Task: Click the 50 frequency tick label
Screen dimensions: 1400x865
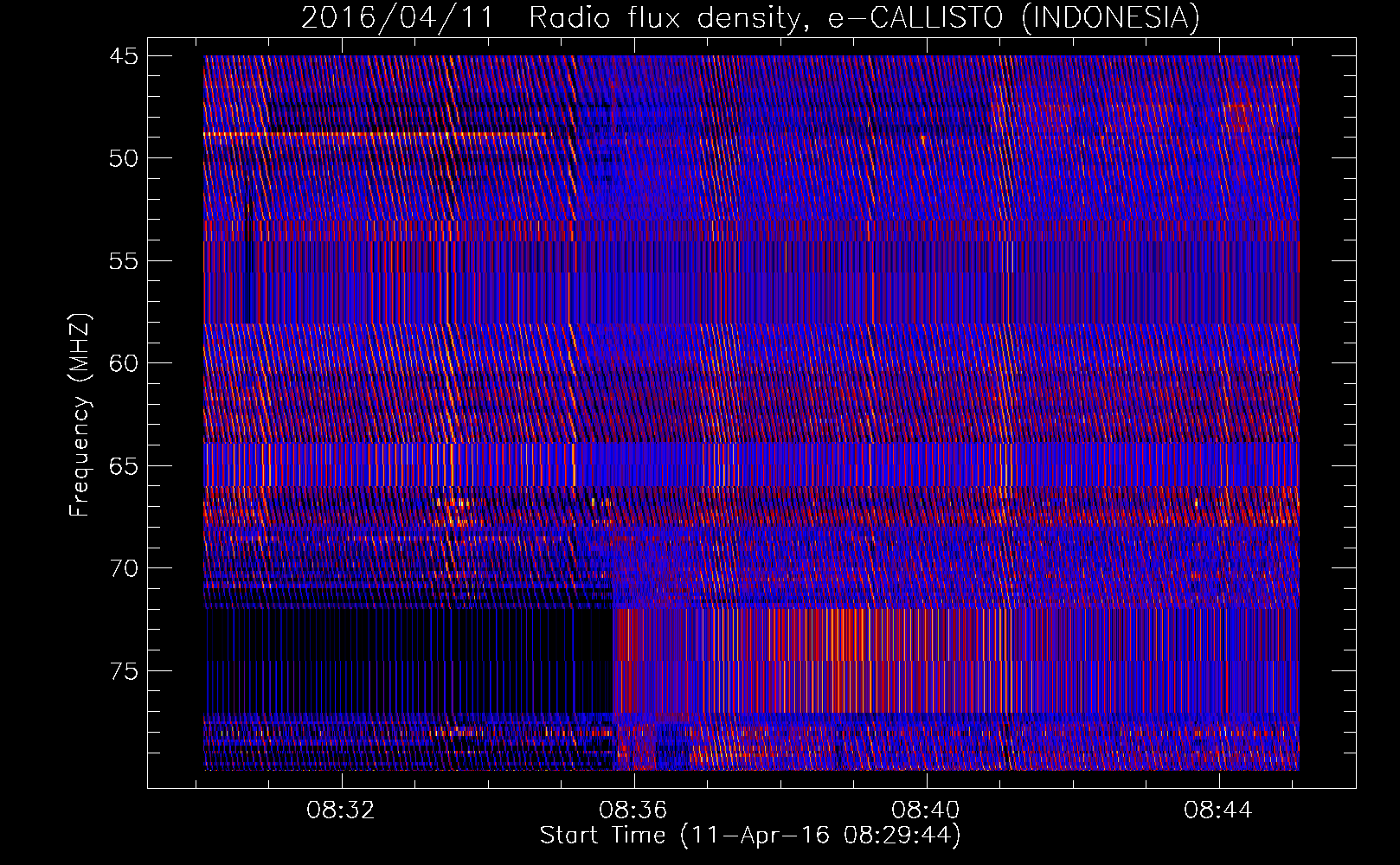Action: (x=123, y=158)
